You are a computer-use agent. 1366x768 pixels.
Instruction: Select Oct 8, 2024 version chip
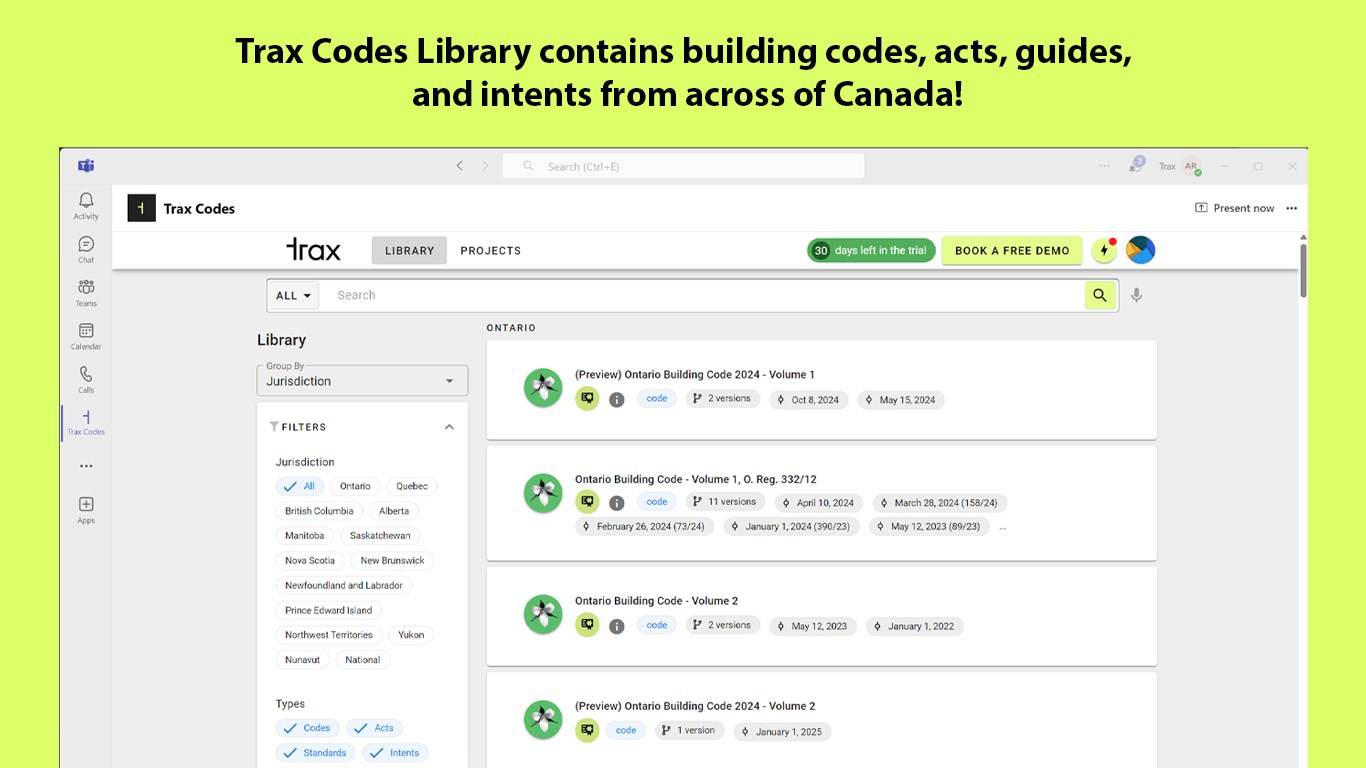[x=808, y=400]
